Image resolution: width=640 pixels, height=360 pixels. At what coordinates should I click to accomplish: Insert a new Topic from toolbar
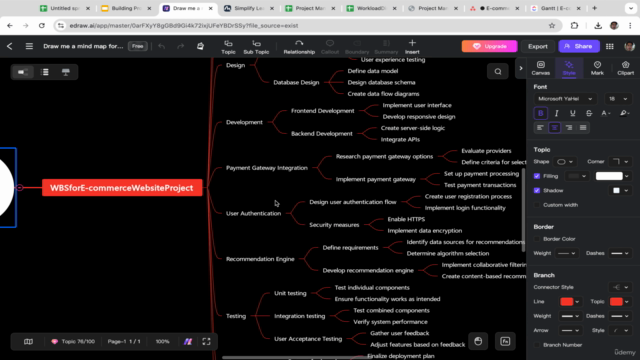coord(228,47)
